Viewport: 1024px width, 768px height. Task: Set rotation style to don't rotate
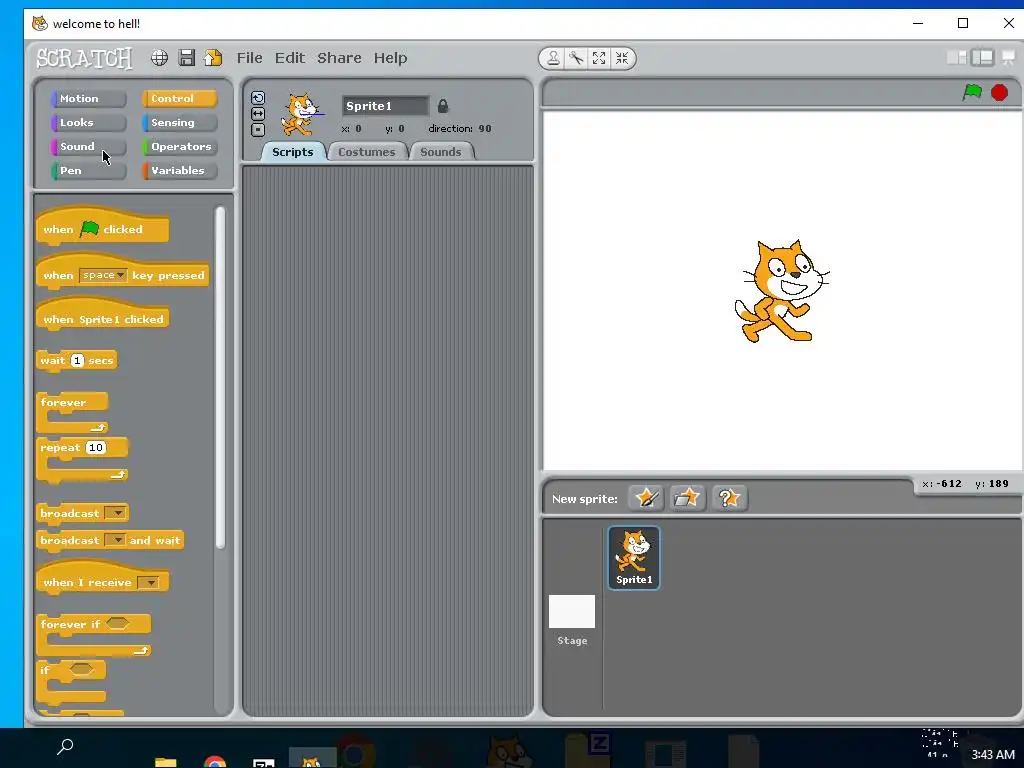[x=258, y=129]
